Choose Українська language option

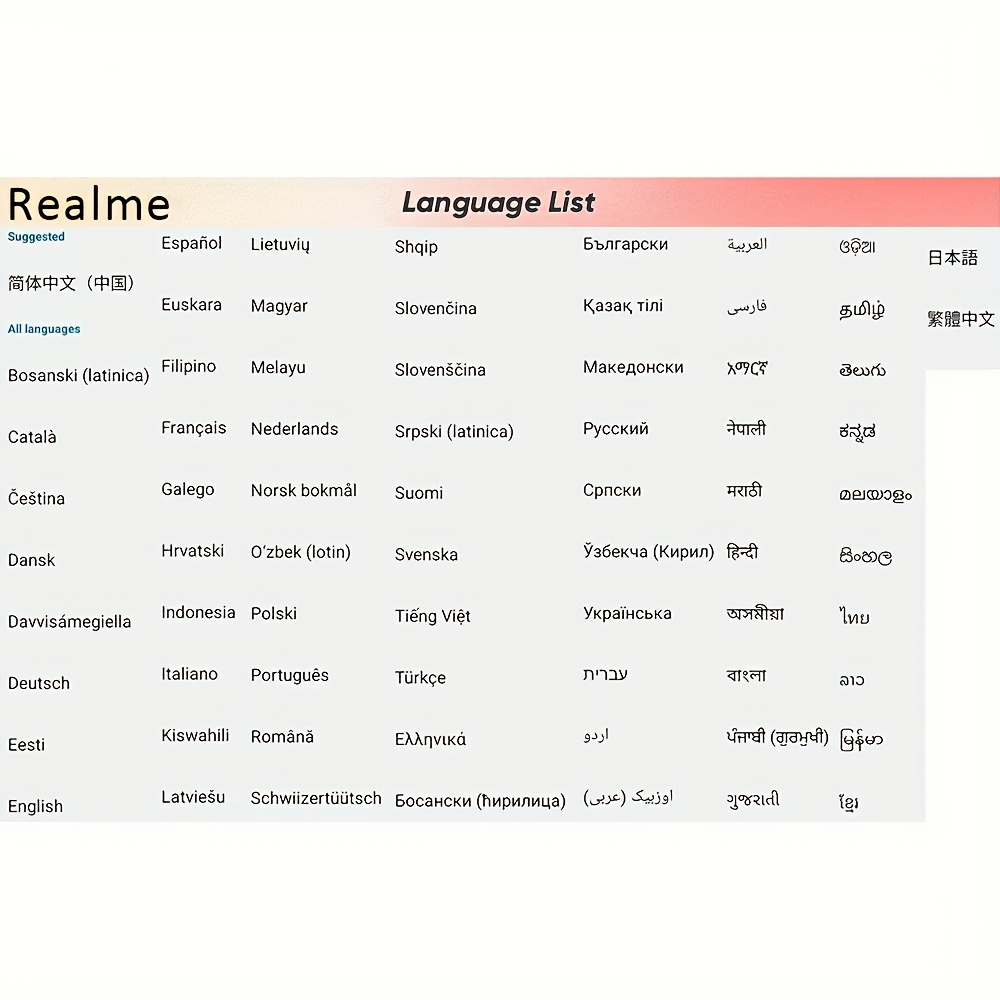tap(627, 613)
